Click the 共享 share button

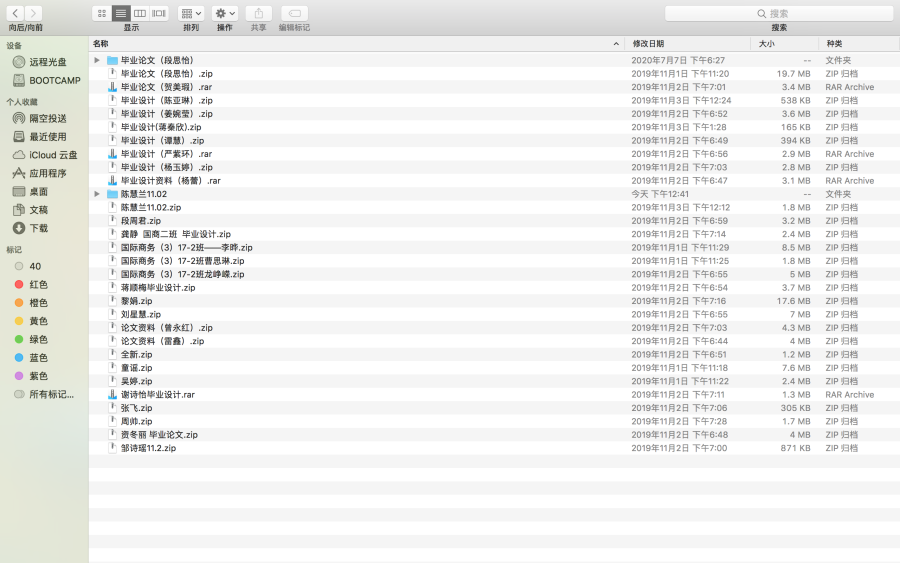click(259, 13)
